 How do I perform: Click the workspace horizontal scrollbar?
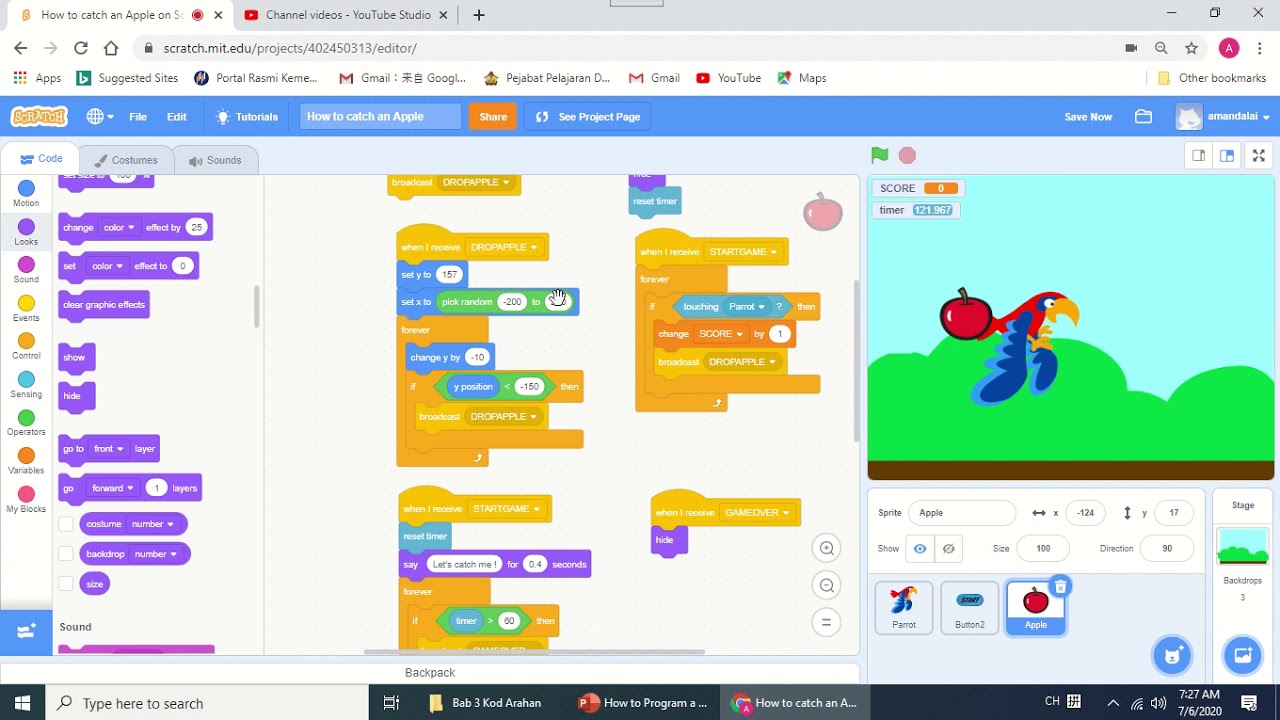coord(534,652)
